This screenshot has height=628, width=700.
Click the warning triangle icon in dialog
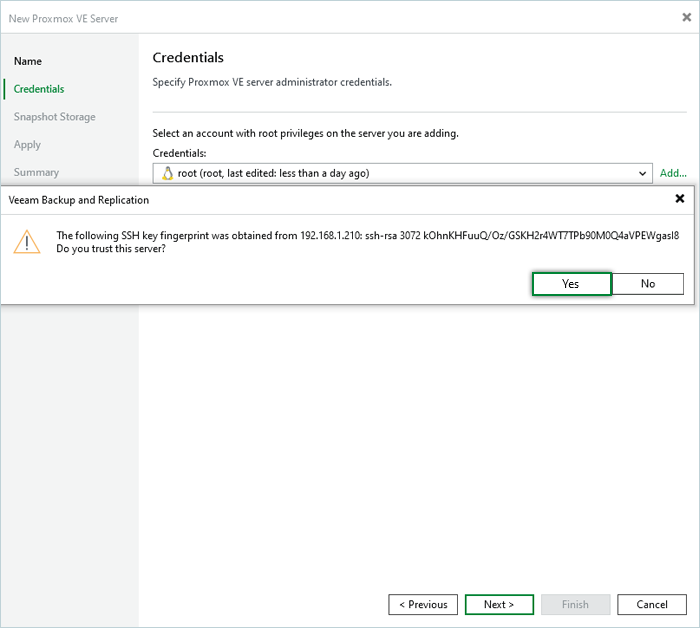27,241
